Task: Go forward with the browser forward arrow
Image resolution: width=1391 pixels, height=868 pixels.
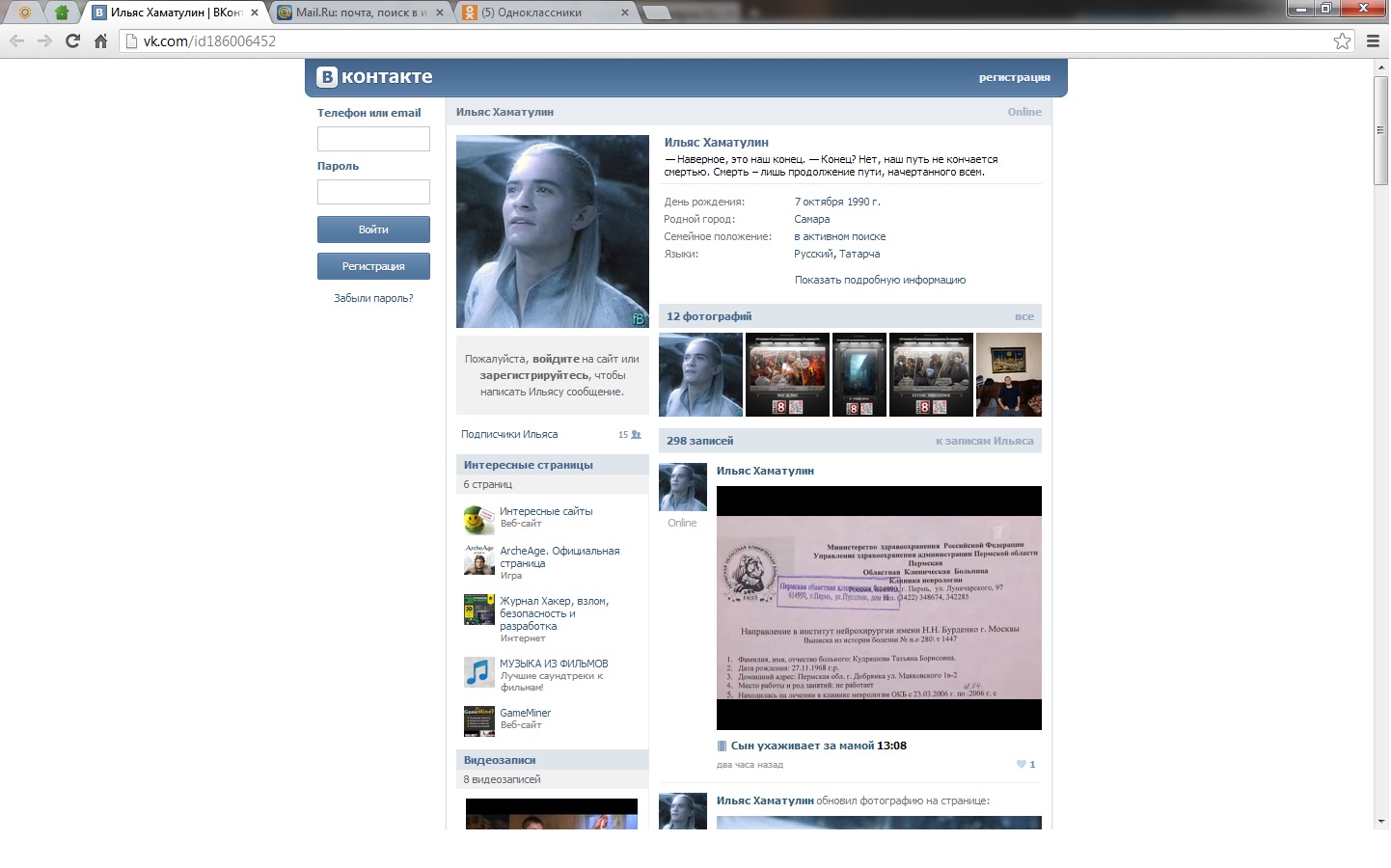Action: (44, 41)
